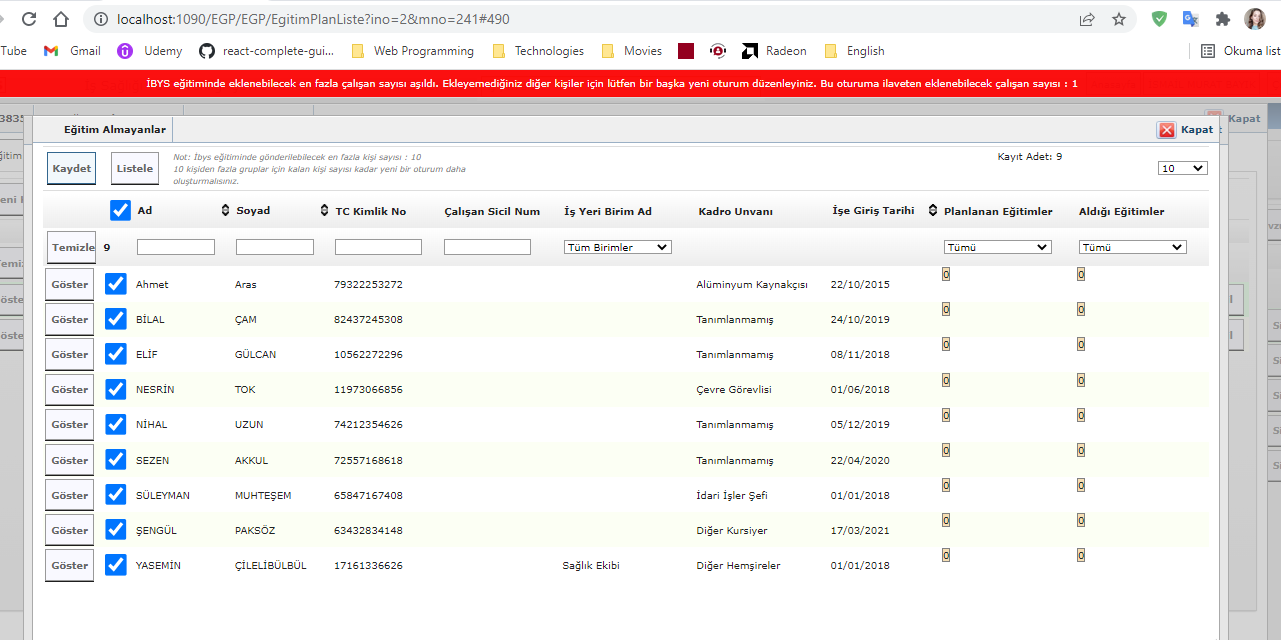The image size is (1281, 640).
Task: Bookmark page with the star icon
Action: point(1118,19)
